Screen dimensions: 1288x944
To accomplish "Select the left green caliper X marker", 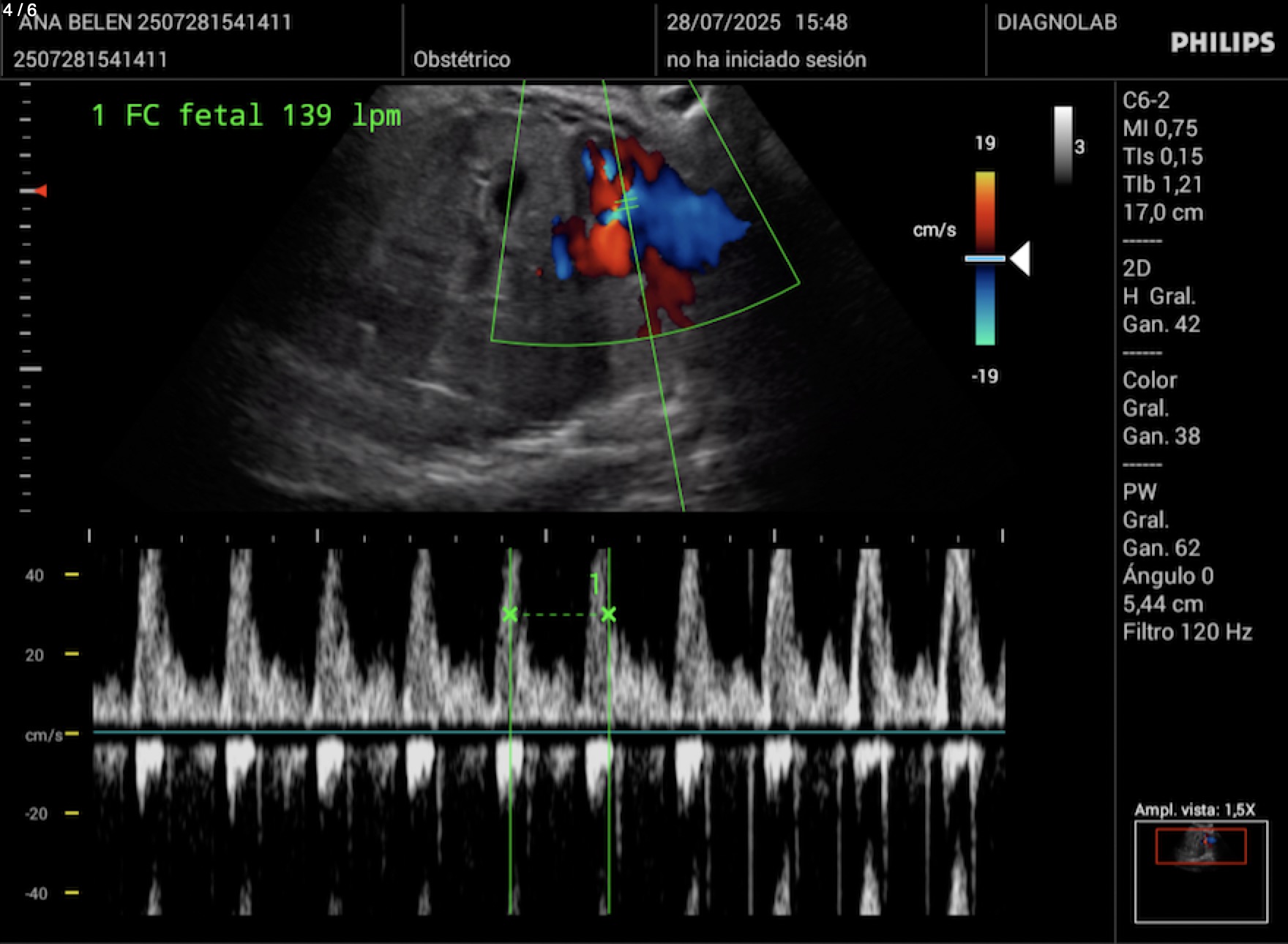I will coord(510,614).
